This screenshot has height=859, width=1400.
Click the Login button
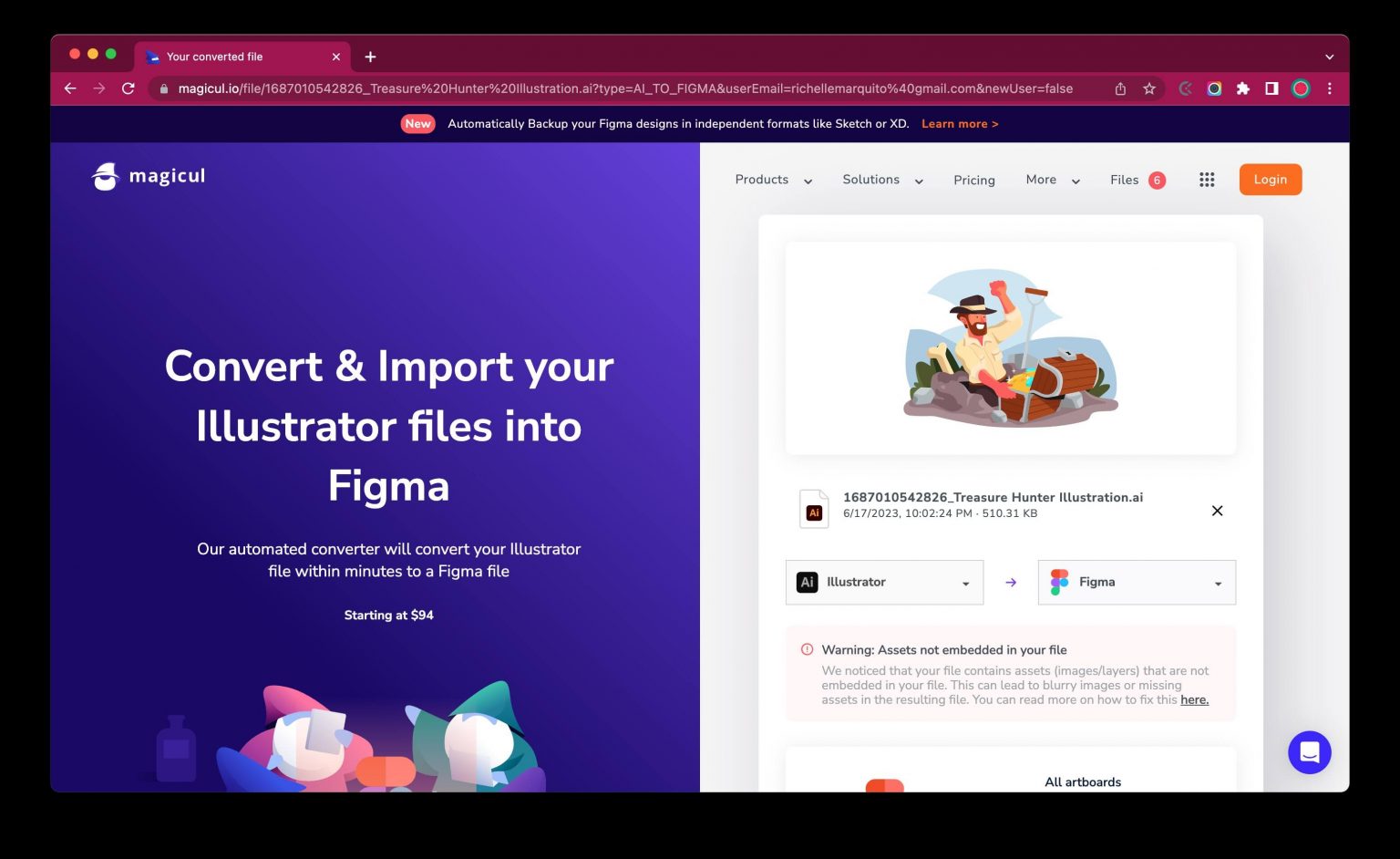tap(1270, 179)
